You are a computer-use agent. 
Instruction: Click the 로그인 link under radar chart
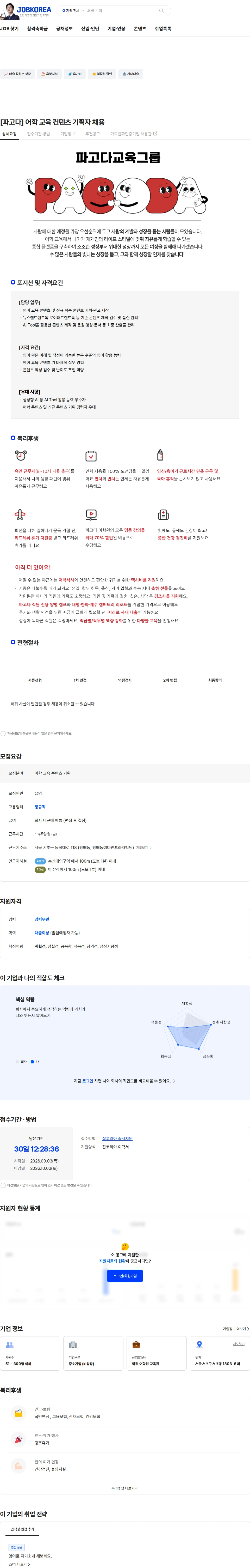click(x=87, y=1081)
